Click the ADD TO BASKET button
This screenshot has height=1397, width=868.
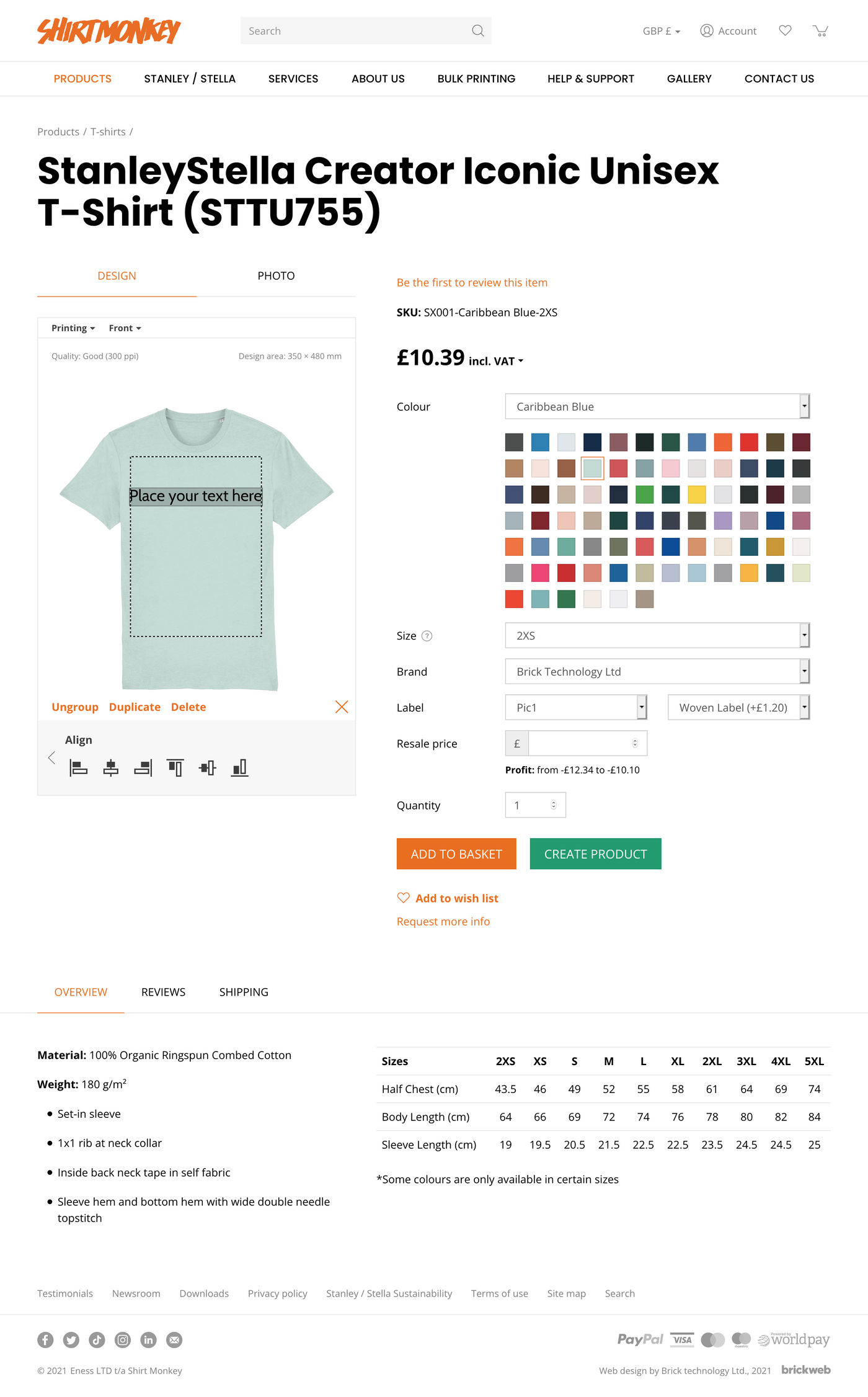coord(456,854)
